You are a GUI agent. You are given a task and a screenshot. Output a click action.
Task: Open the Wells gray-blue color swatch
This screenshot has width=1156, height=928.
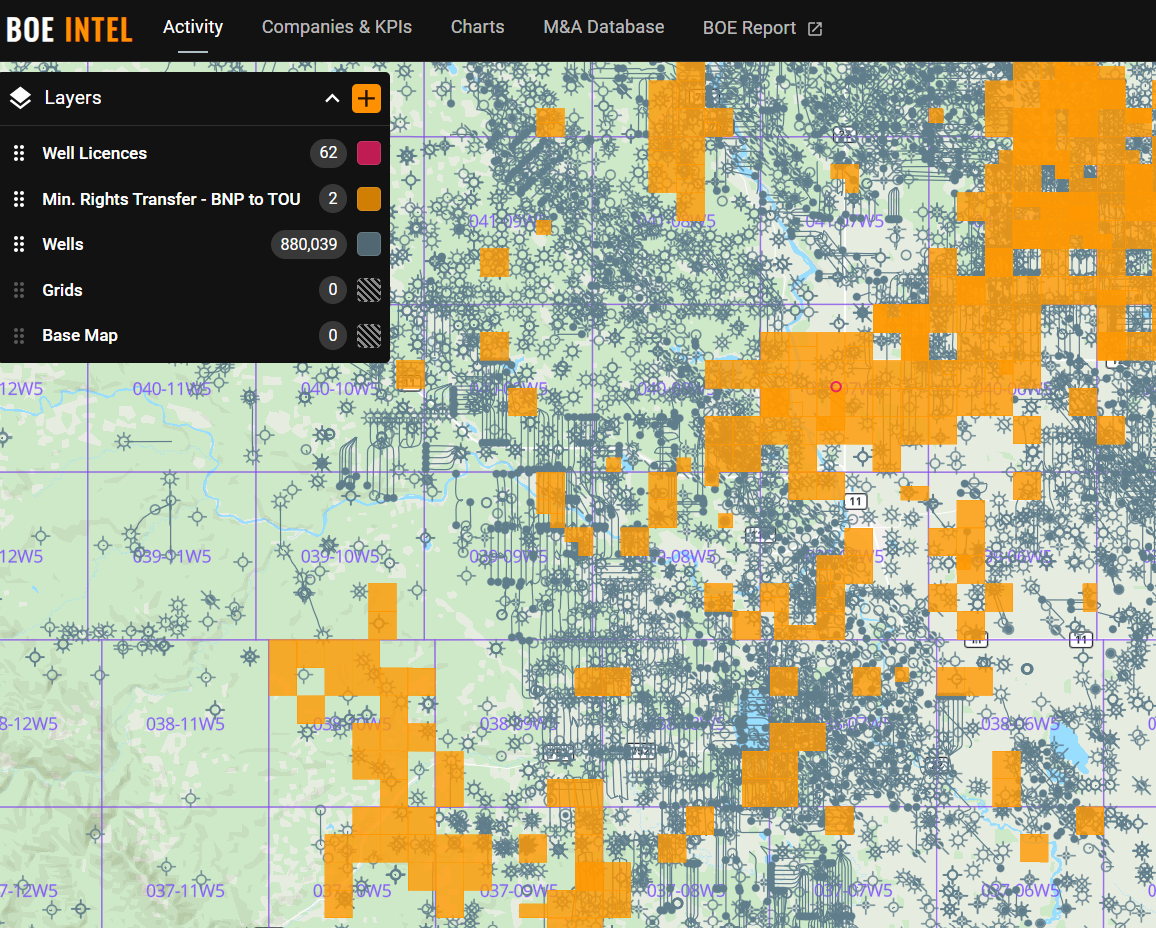(369, 244)
